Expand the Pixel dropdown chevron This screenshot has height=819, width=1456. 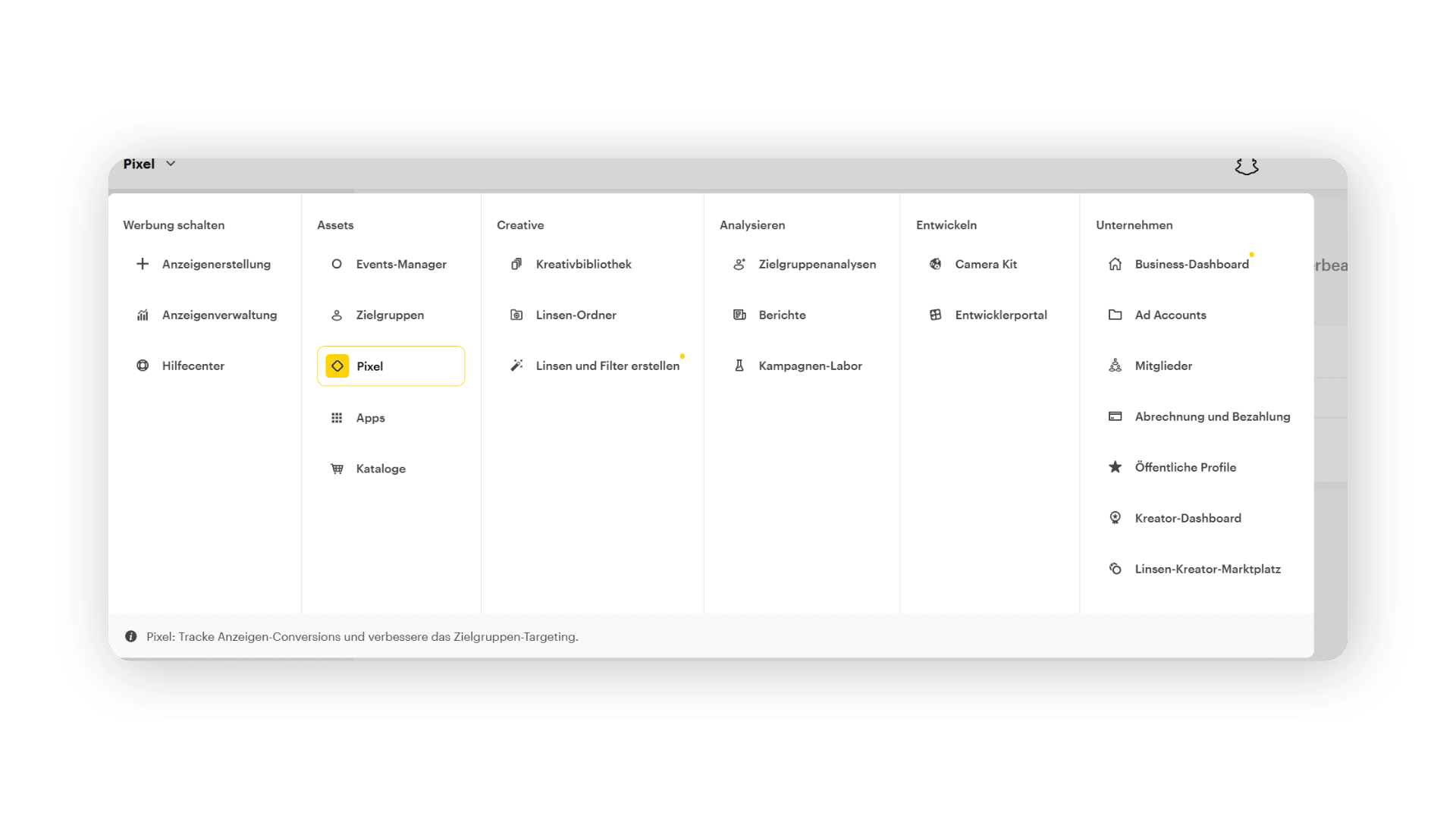(x=171, y=164)
